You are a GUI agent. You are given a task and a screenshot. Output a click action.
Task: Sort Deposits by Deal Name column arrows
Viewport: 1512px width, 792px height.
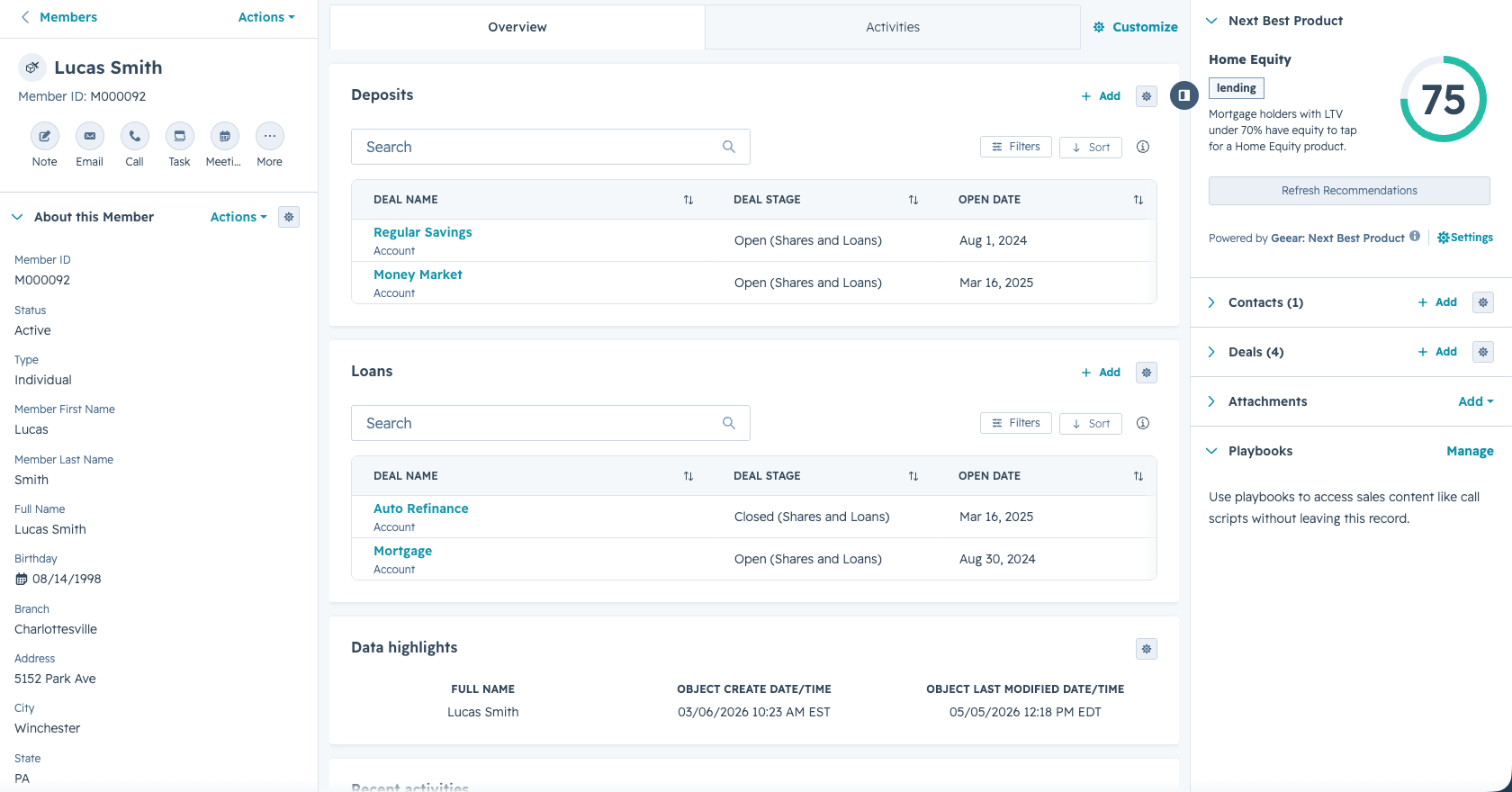pos(688,200)
